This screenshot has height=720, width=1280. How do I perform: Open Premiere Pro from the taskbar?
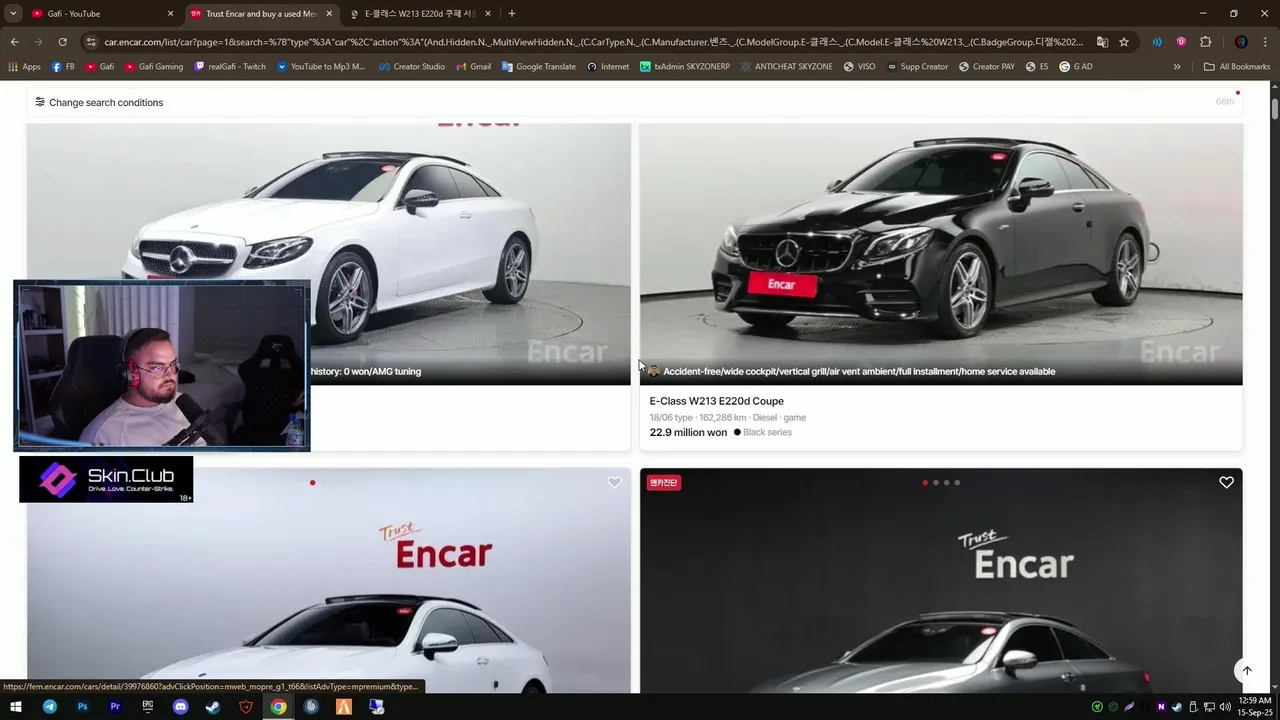click(115, 707)
